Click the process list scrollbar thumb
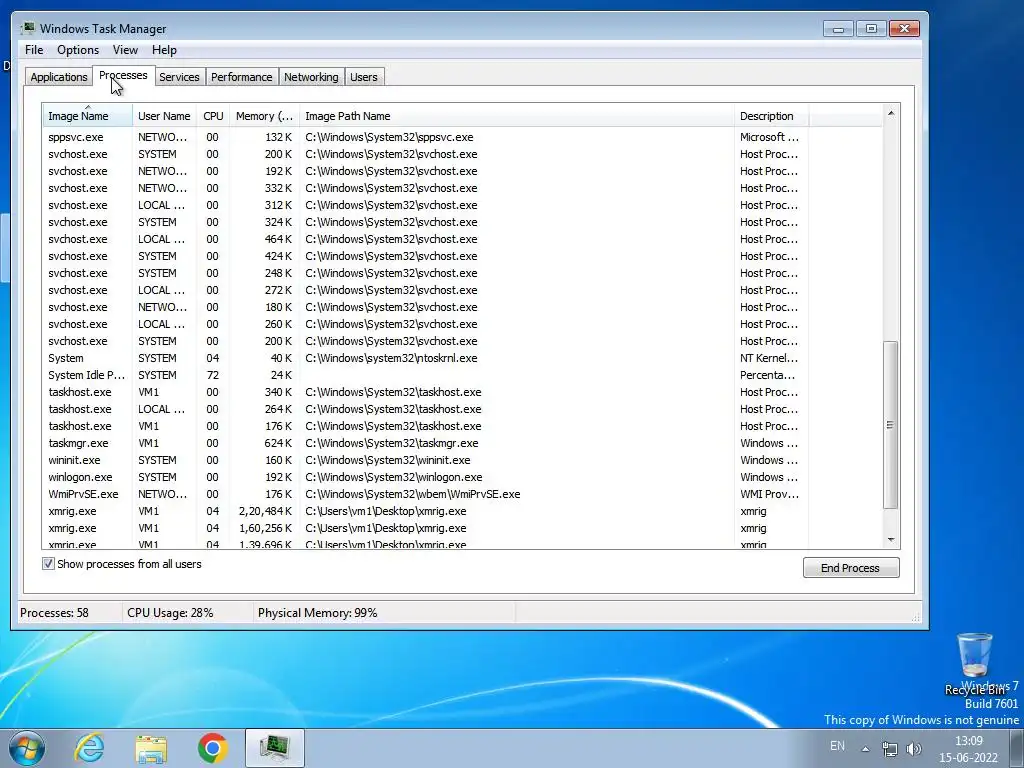 coord(891,424)
